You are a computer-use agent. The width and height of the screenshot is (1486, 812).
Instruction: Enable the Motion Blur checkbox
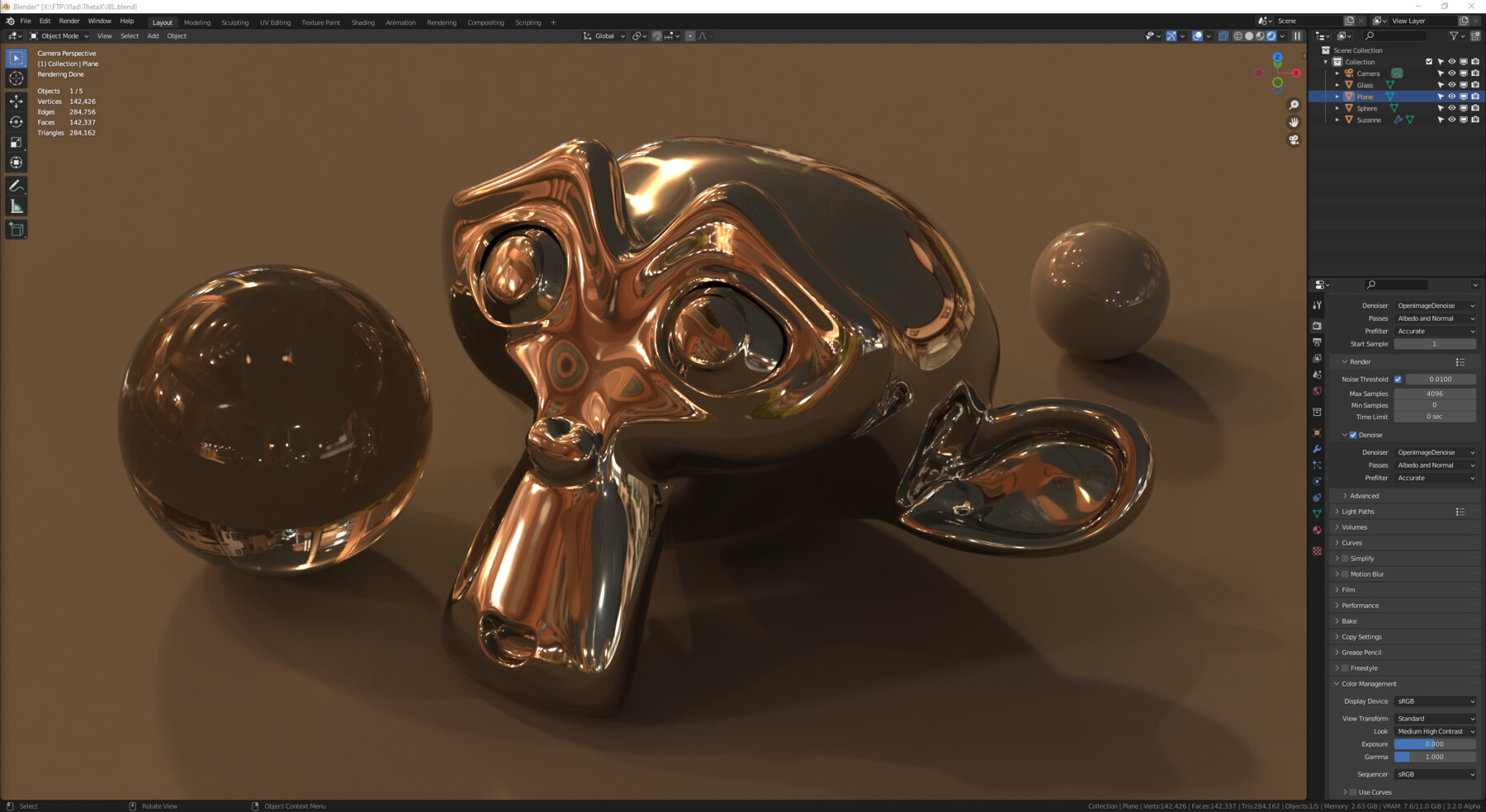pyautogui.click(x=1345, y=574)
